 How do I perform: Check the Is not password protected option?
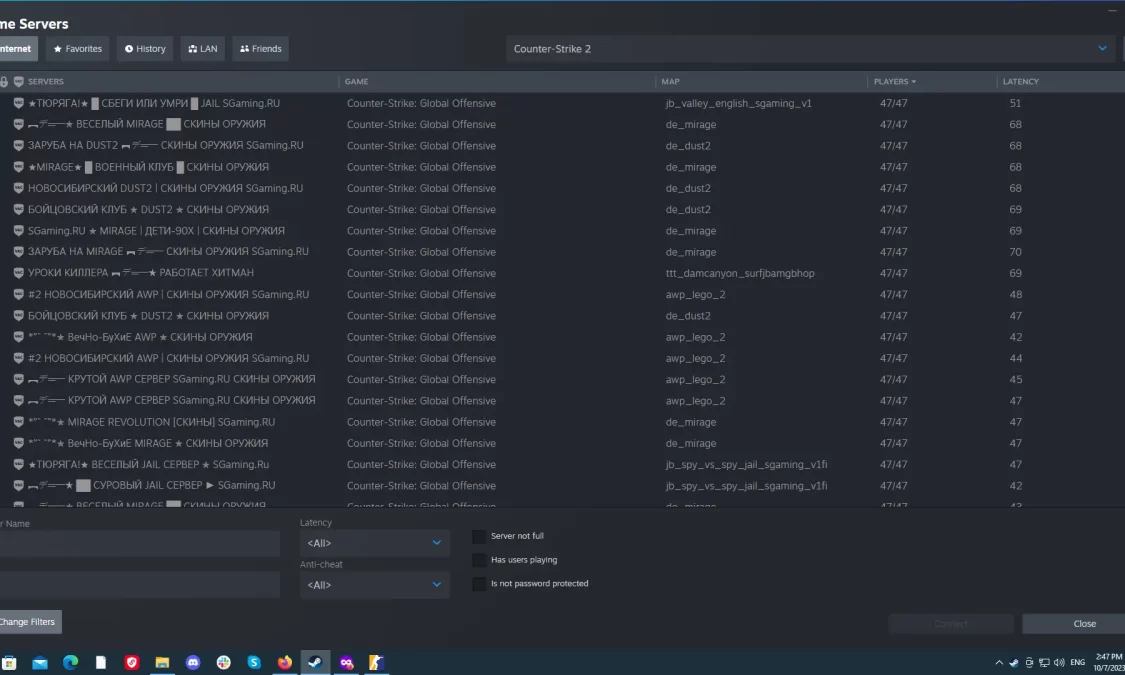tap(479, 584)
